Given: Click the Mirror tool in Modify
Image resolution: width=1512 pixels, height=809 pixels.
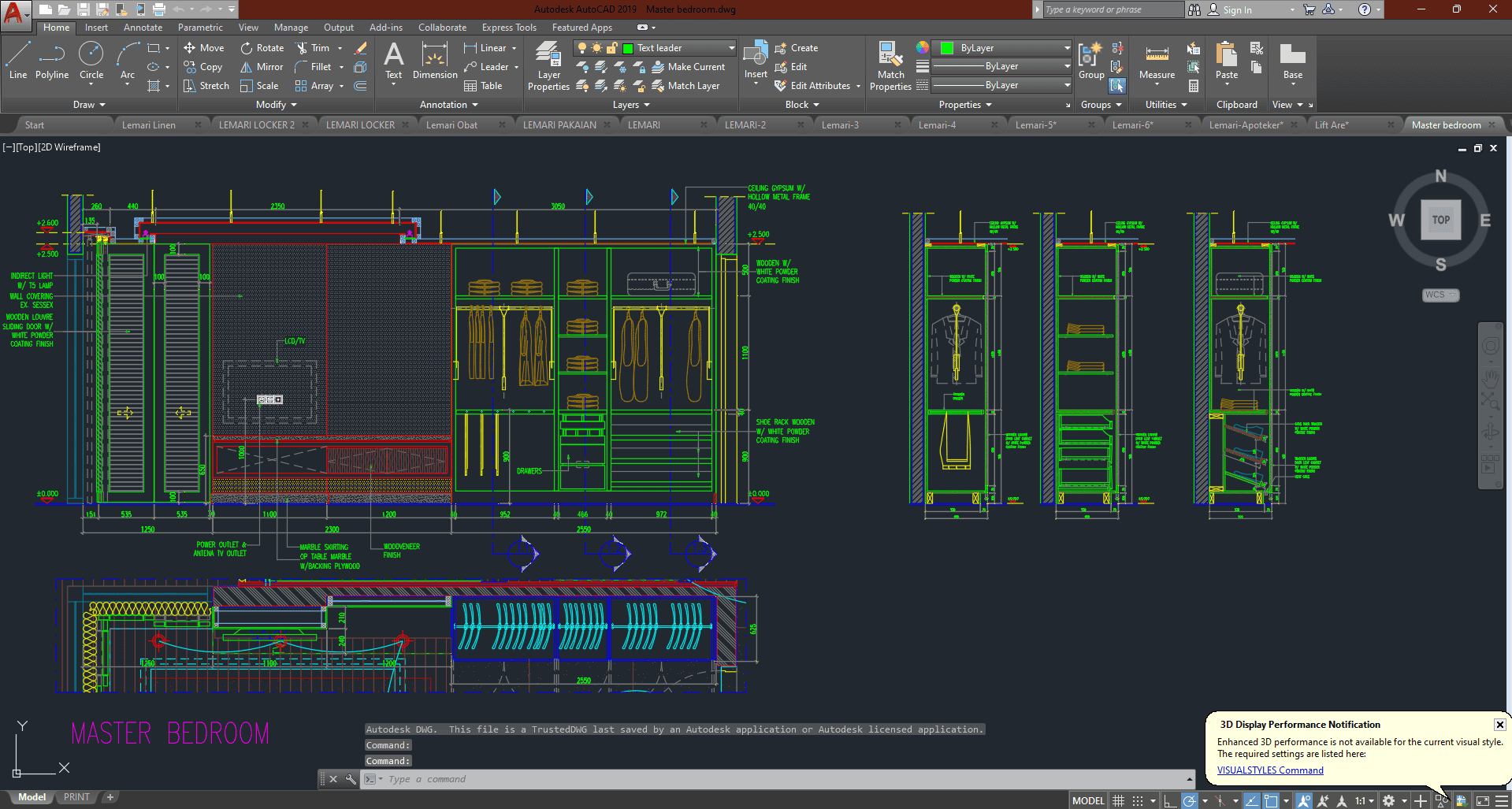Looking at the screenshot, I should pyautogui.click(x=262, y=67).
